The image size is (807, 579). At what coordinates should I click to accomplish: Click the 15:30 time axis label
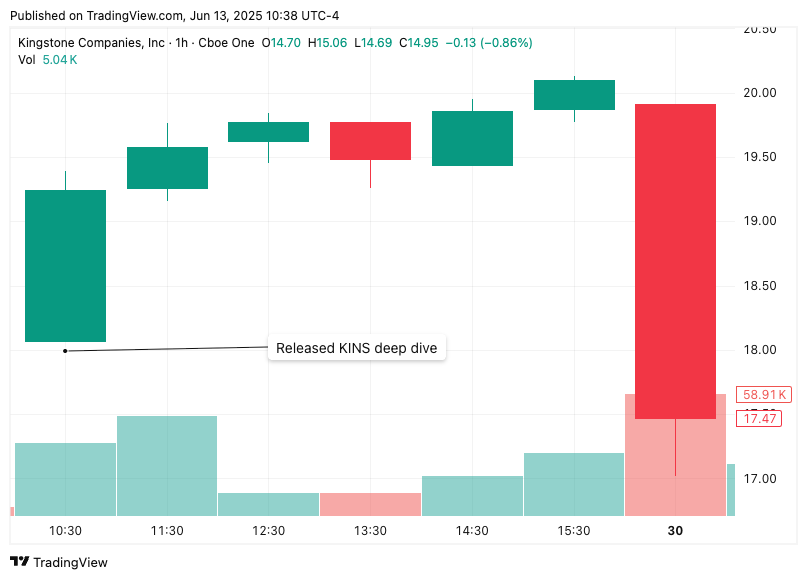click(x=574, y=531)
